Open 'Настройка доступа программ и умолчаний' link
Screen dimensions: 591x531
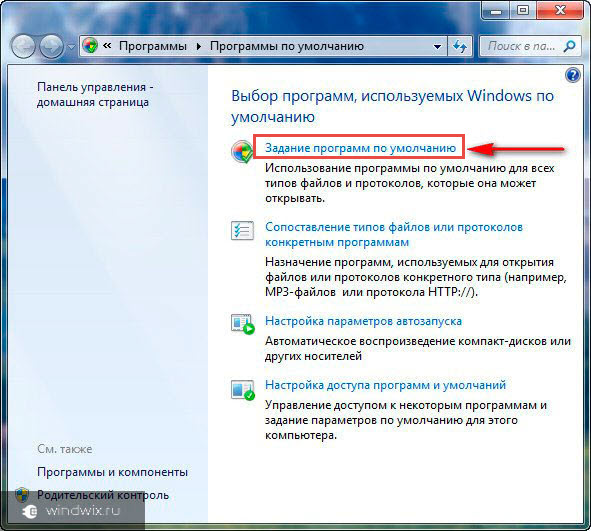(385, 385)
